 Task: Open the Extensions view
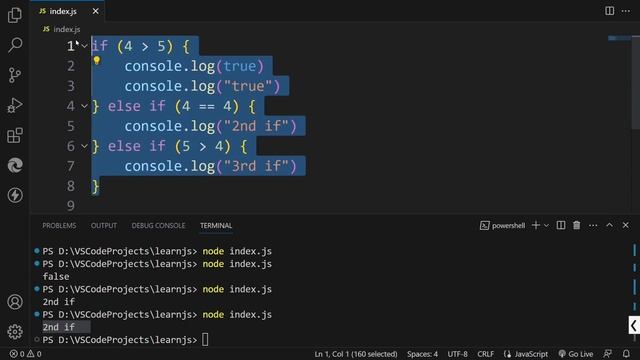click(x=15, y=136)
